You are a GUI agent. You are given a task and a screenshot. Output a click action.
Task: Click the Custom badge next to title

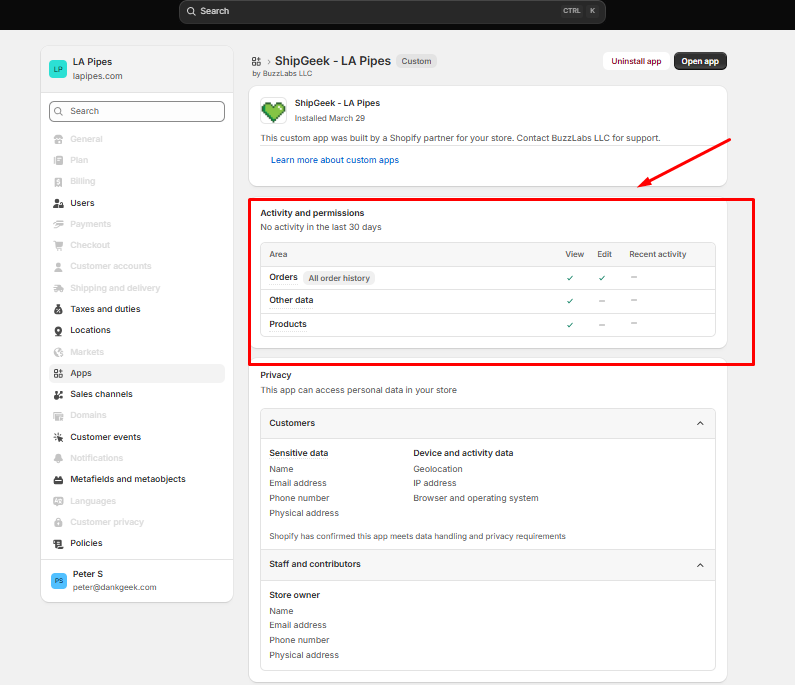416,61
